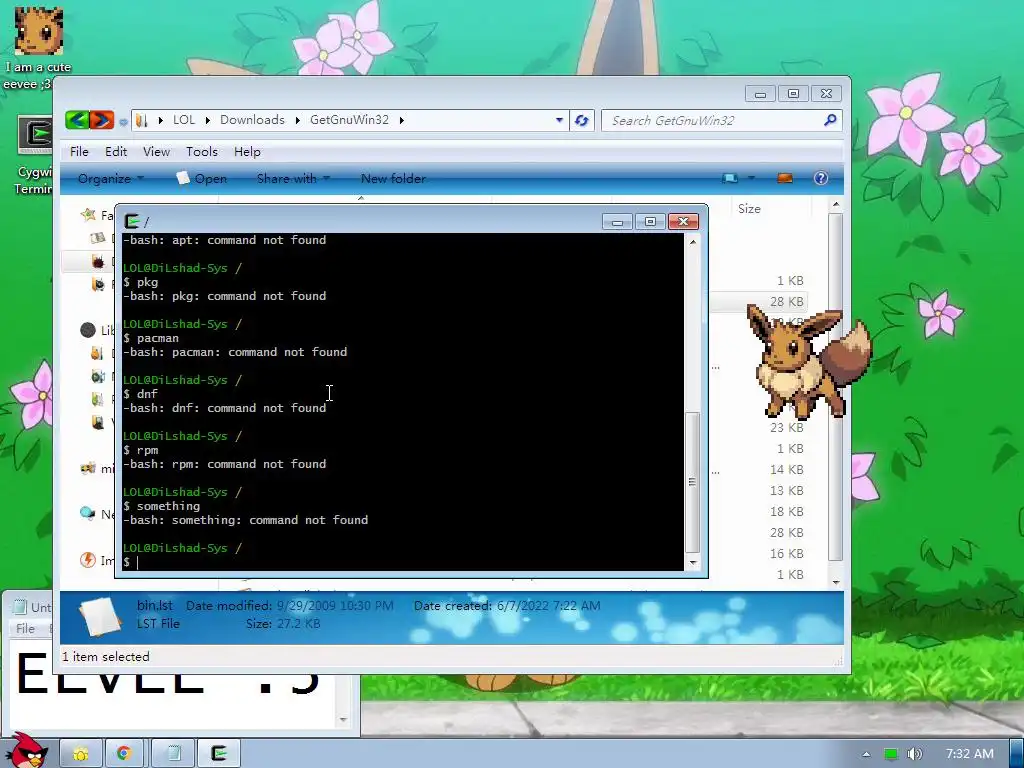Open Chrome from the taskbar
The width and height of the screenshot is (1024, 768).
(124, 754)
